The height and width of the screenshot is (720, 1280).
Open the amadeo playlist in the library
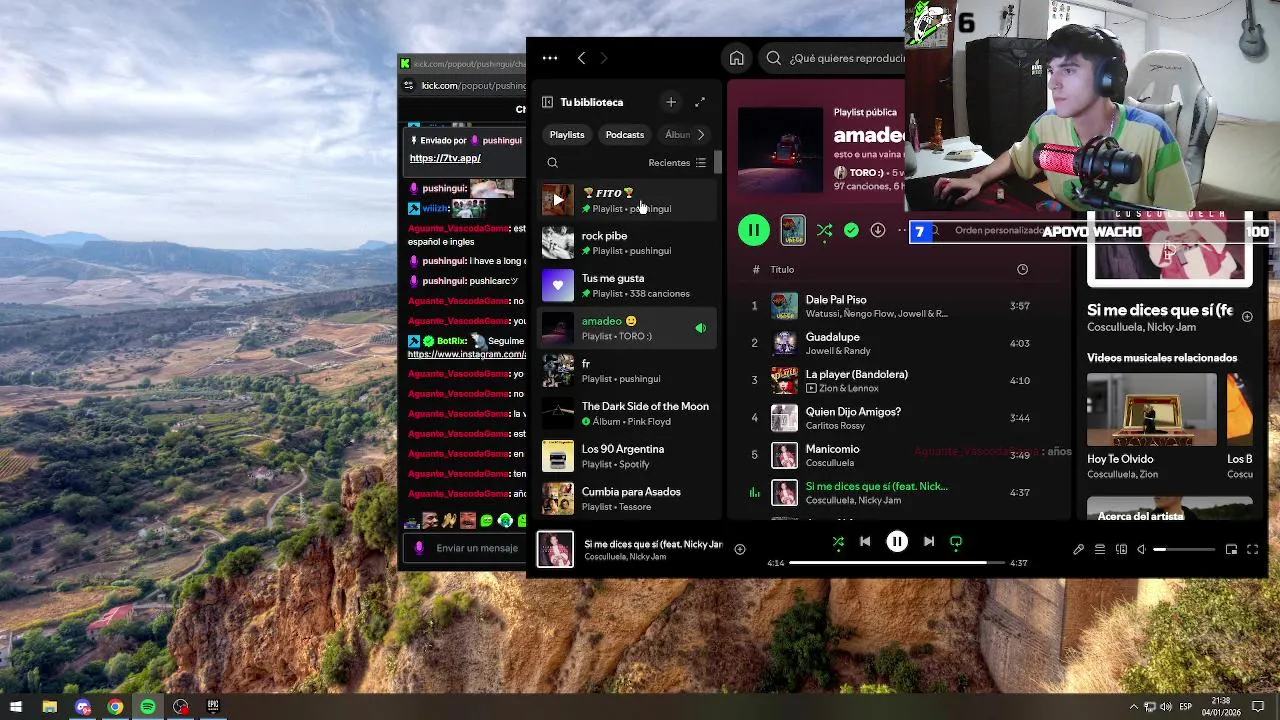click(x=628, y=328)
